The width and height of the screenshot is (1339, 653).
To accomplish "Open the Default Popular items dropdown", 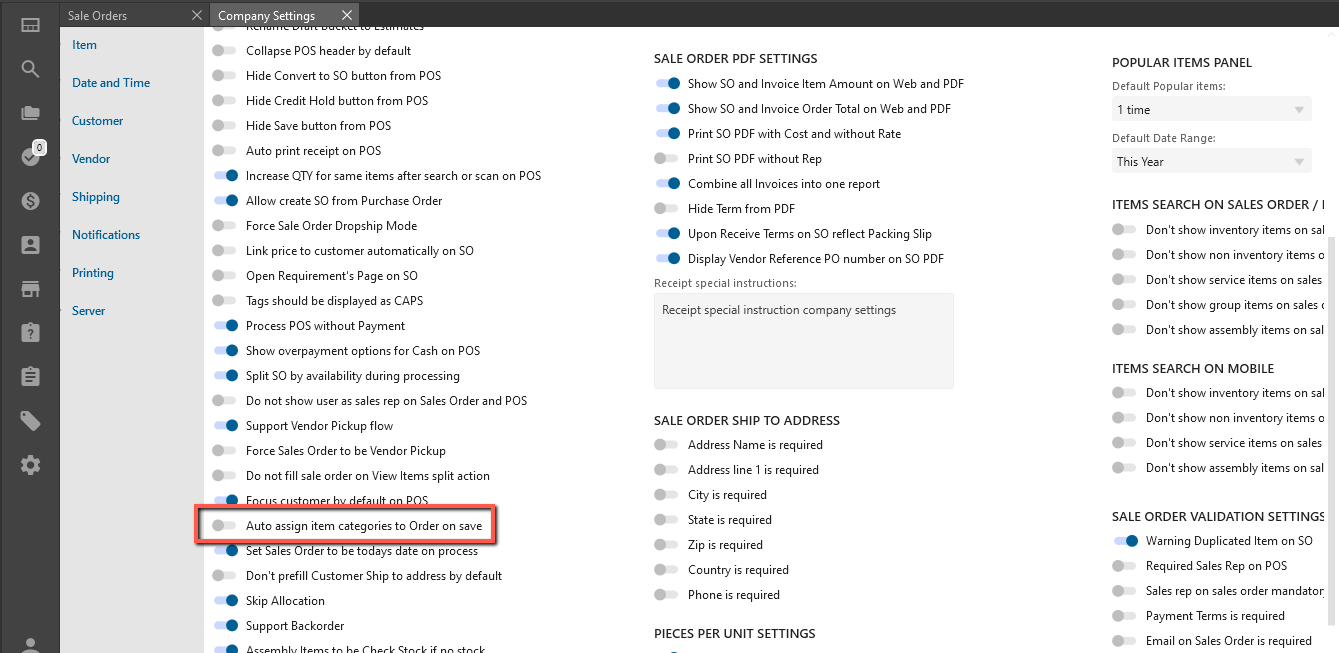I will click(1211, 109).
